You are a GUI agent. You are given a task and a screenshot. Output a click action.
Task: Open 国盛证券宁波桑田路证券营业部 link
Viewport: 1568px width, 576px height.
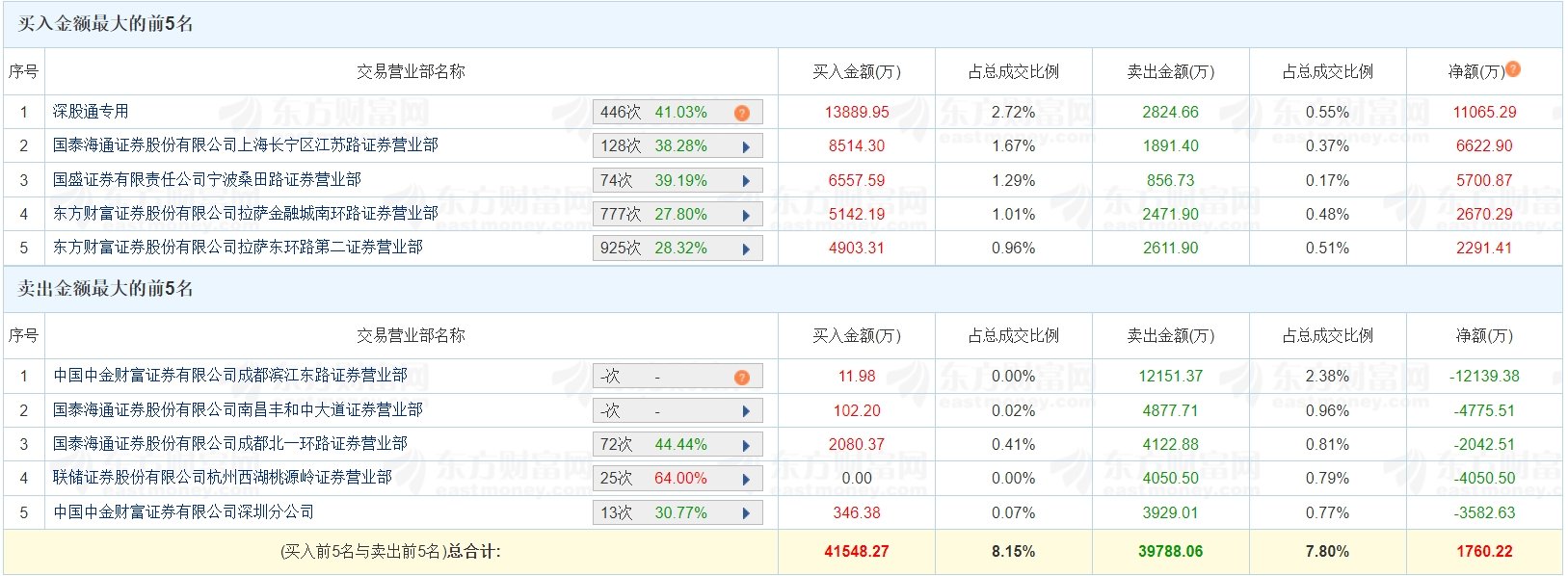[x=207, y=180]
